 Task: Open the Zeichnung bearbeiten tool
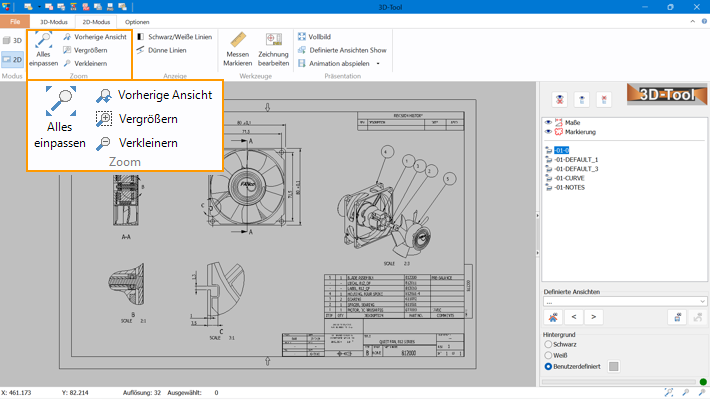(273, 50)
